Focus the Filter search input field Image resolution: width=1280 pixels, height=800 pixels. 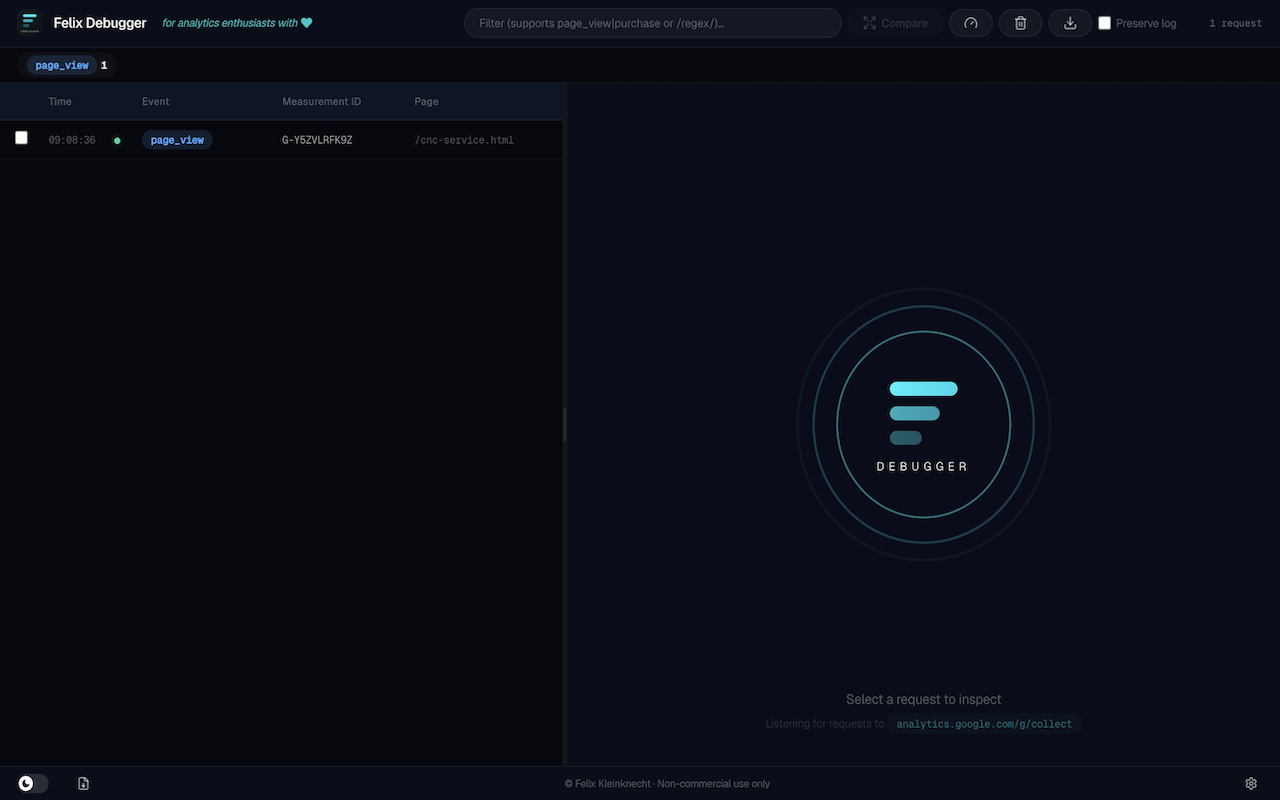point(652,23)
